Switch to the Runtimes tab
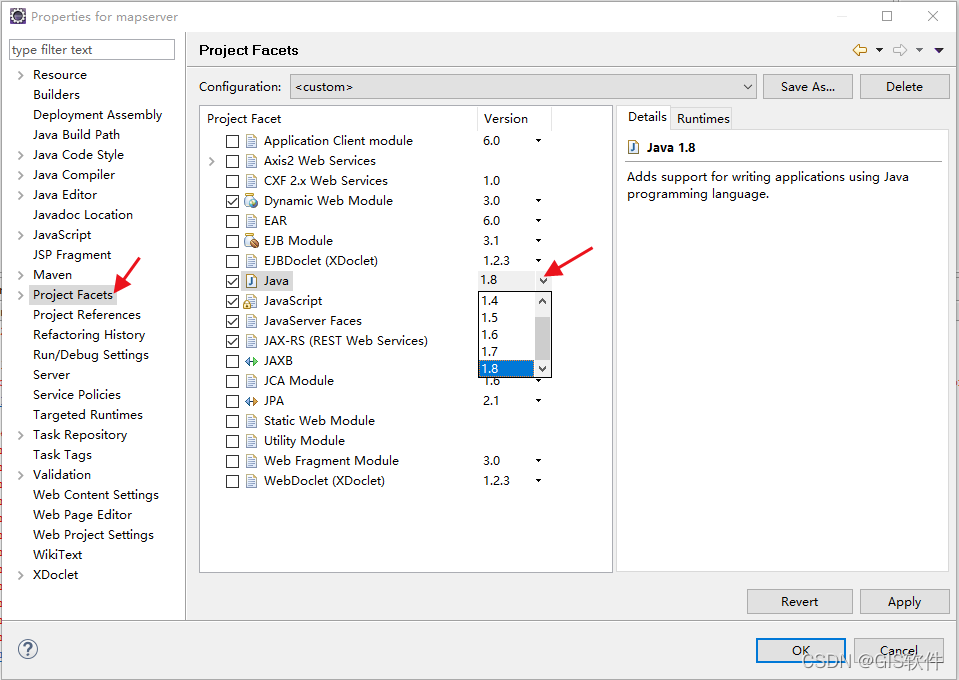Viewport: 959px width, 680px height. [703, 119]
